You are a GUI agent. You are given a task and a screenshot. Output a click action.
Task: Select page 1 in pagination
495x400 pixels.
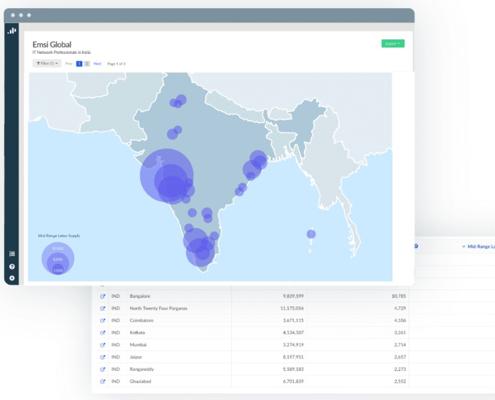coord(79,63)
